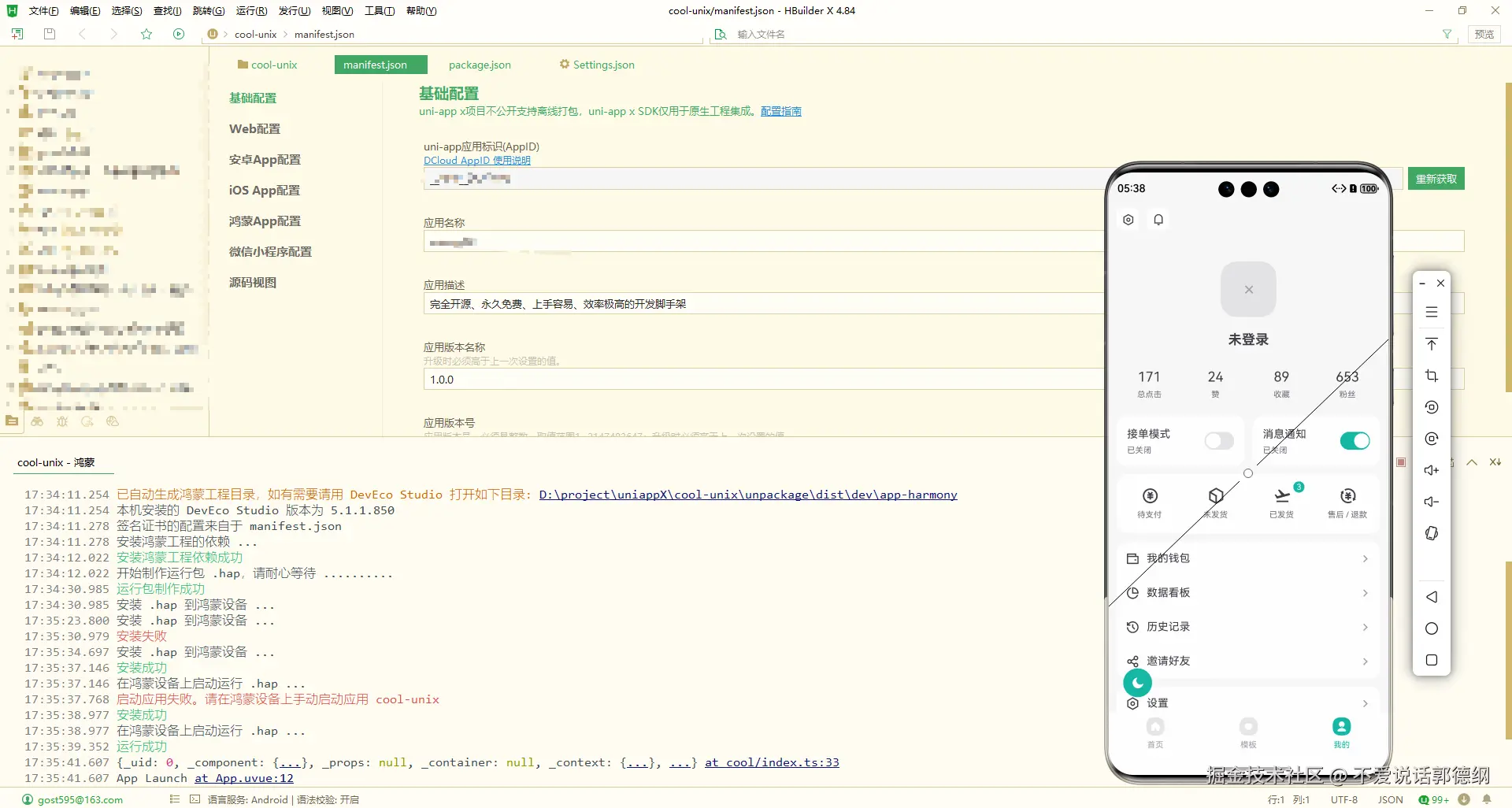Click the gost595@163.com account in status bar
The height and width of the screenshot is (808, 1512).
72,799
